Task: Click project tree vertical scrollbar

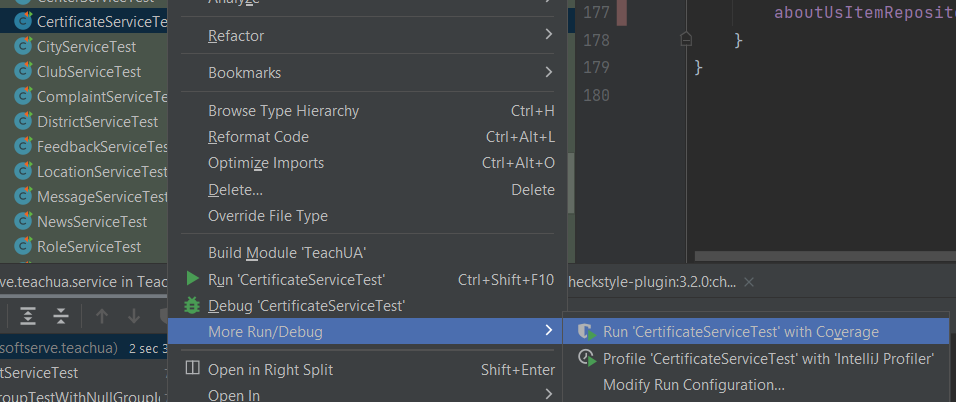Action: click(571, 183)
